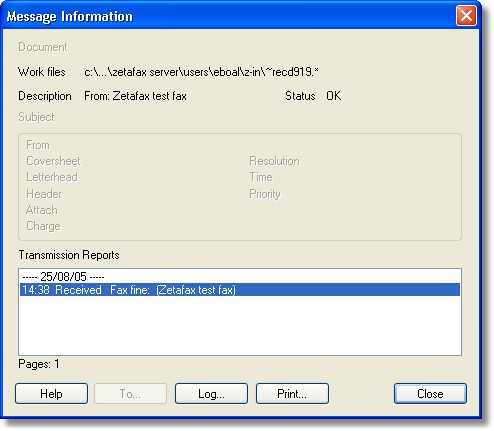Click the greyed-out To... button
This screenshot has width=494, height=431.
pos(130,394)
